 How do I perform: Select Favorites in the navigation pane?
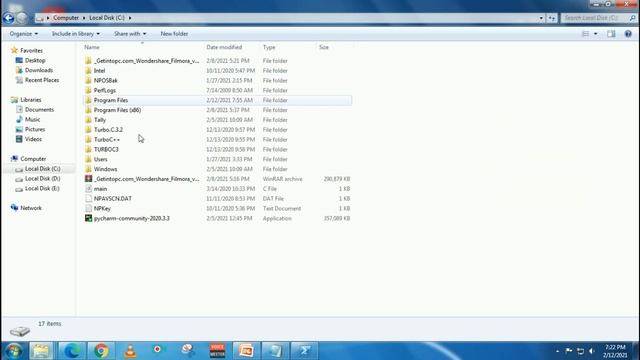[x=31, y=51]
